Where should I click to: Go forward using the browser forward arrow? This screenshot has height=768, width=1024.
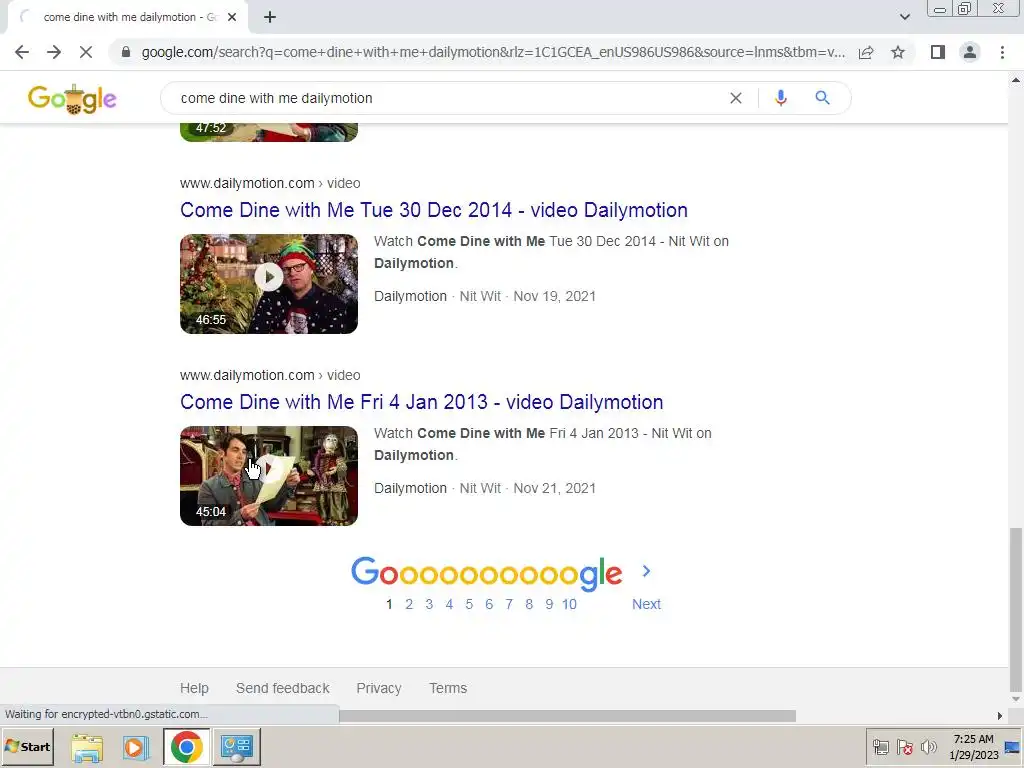[x=54, y=52]
